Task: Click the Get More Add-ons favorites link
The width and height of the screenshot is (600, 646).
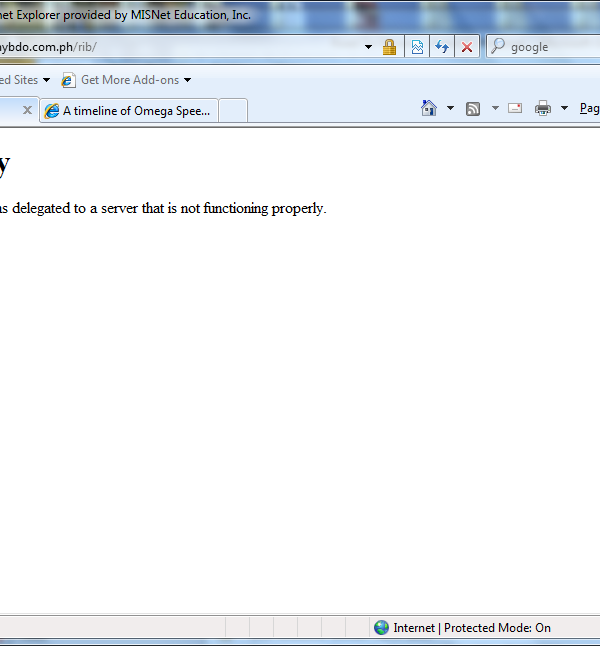Action: point(130,80)
